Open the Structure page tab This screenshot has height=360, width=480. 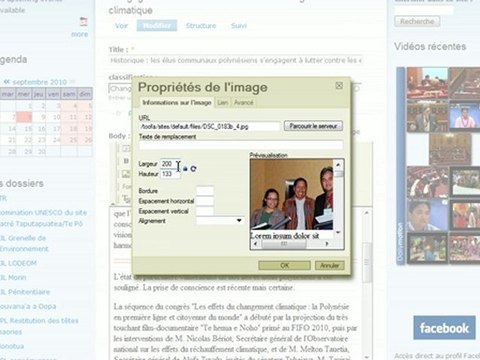click(201, 26)
